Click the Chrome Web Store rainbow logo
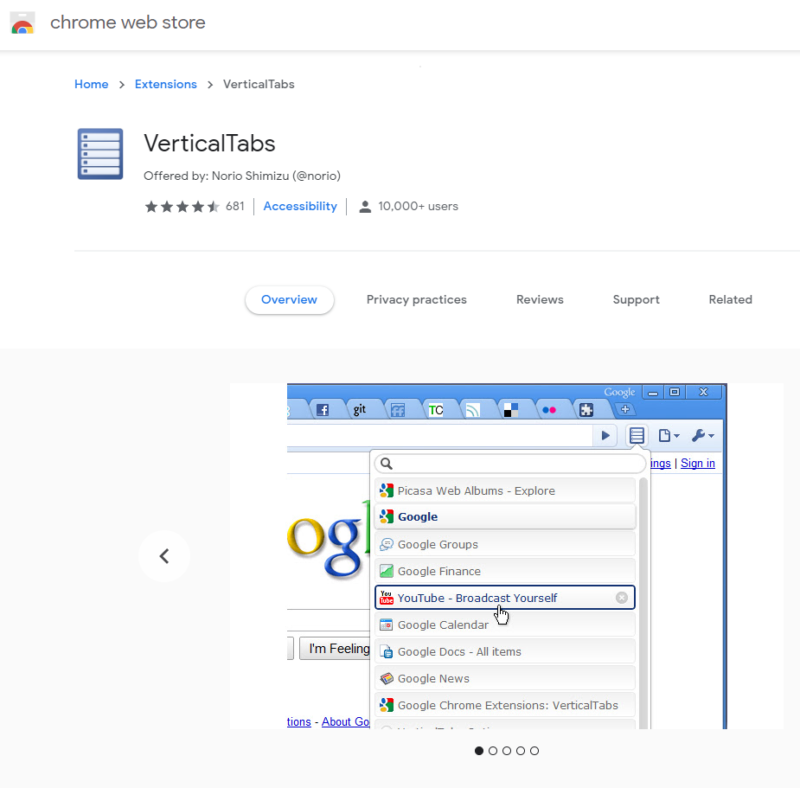 22,23
